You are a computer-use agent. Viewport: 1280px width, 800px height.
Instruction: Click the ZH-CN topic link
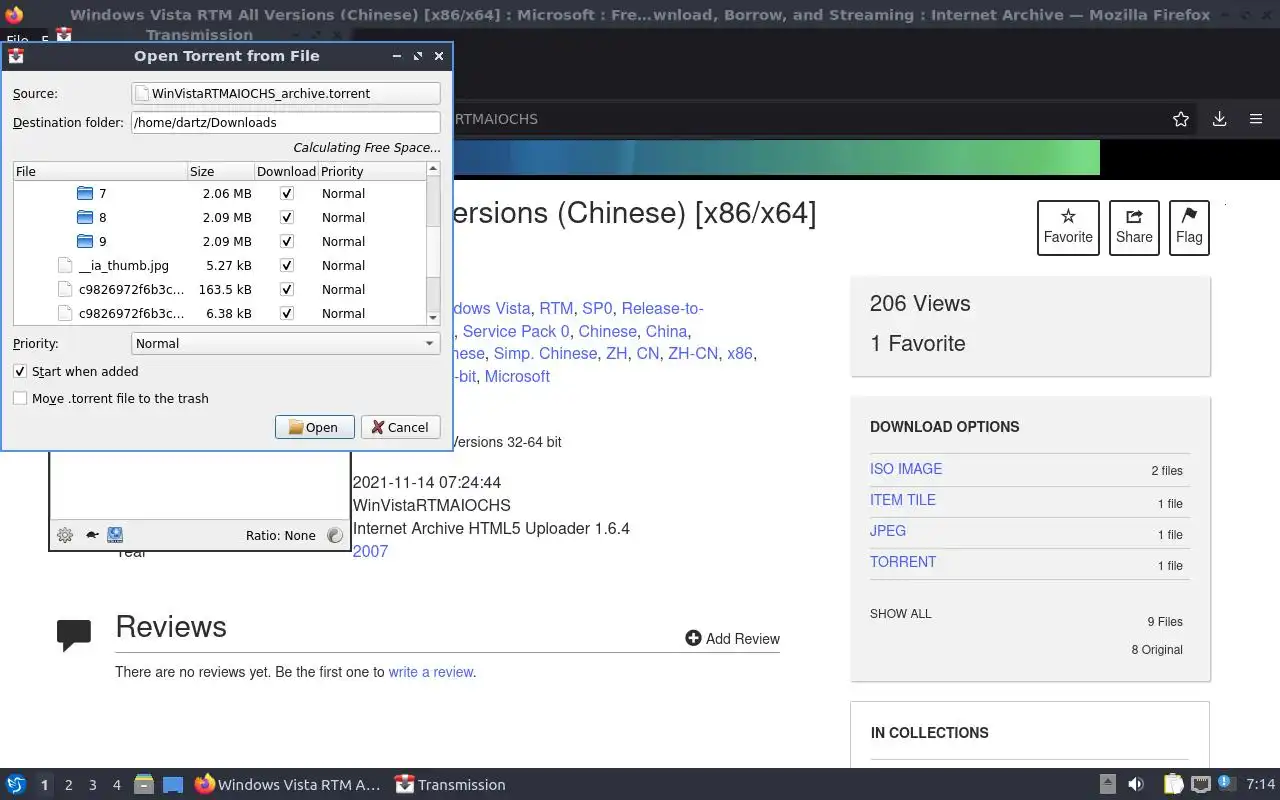tap(693, 354)
